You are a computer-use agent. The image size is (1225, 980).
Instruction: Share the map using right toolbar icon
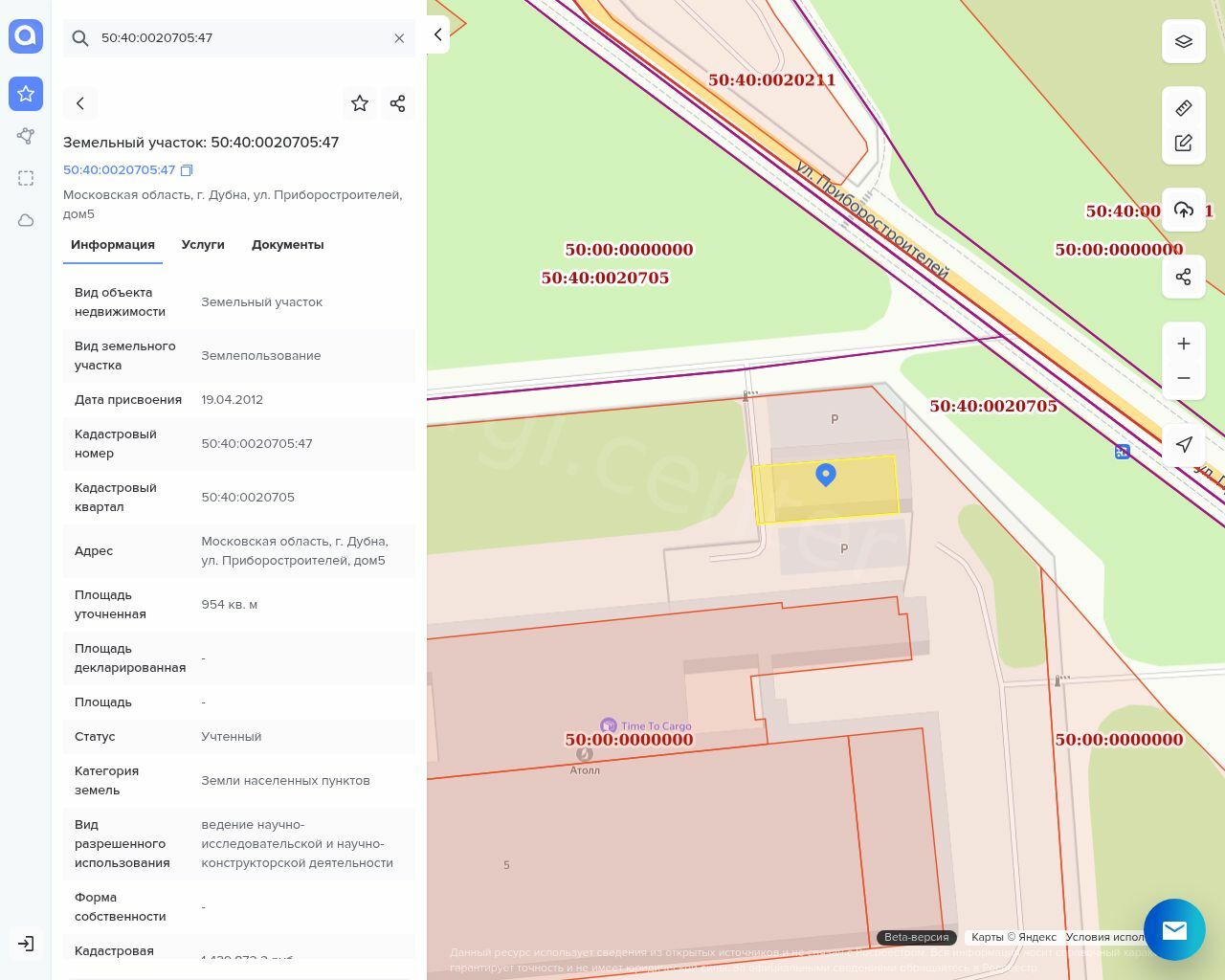(1184, 277)
